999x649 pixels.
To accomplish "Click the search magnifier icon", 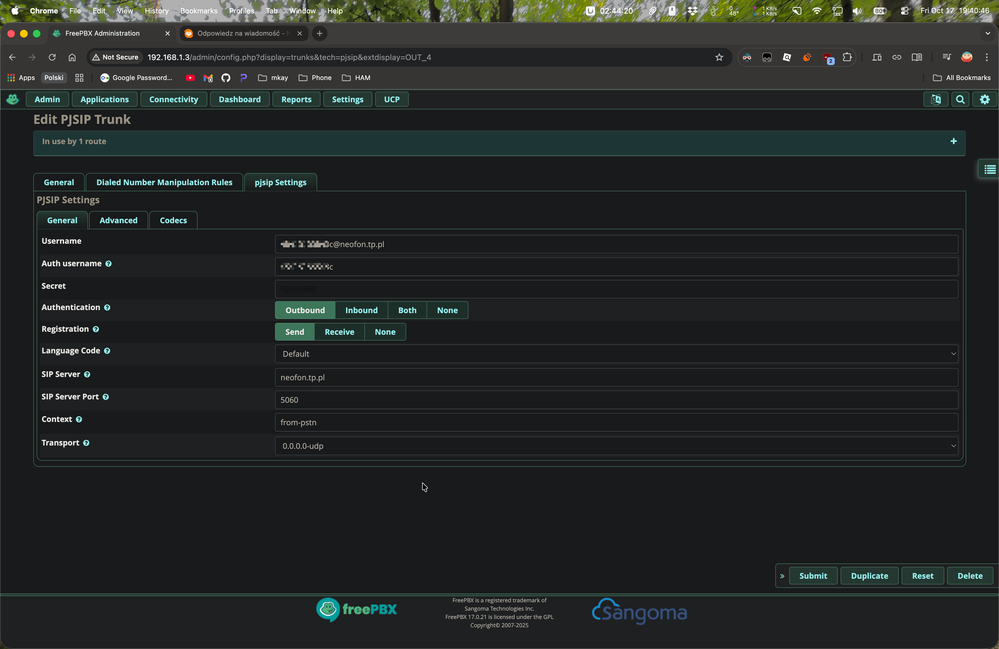I will [x=960, y=99].
